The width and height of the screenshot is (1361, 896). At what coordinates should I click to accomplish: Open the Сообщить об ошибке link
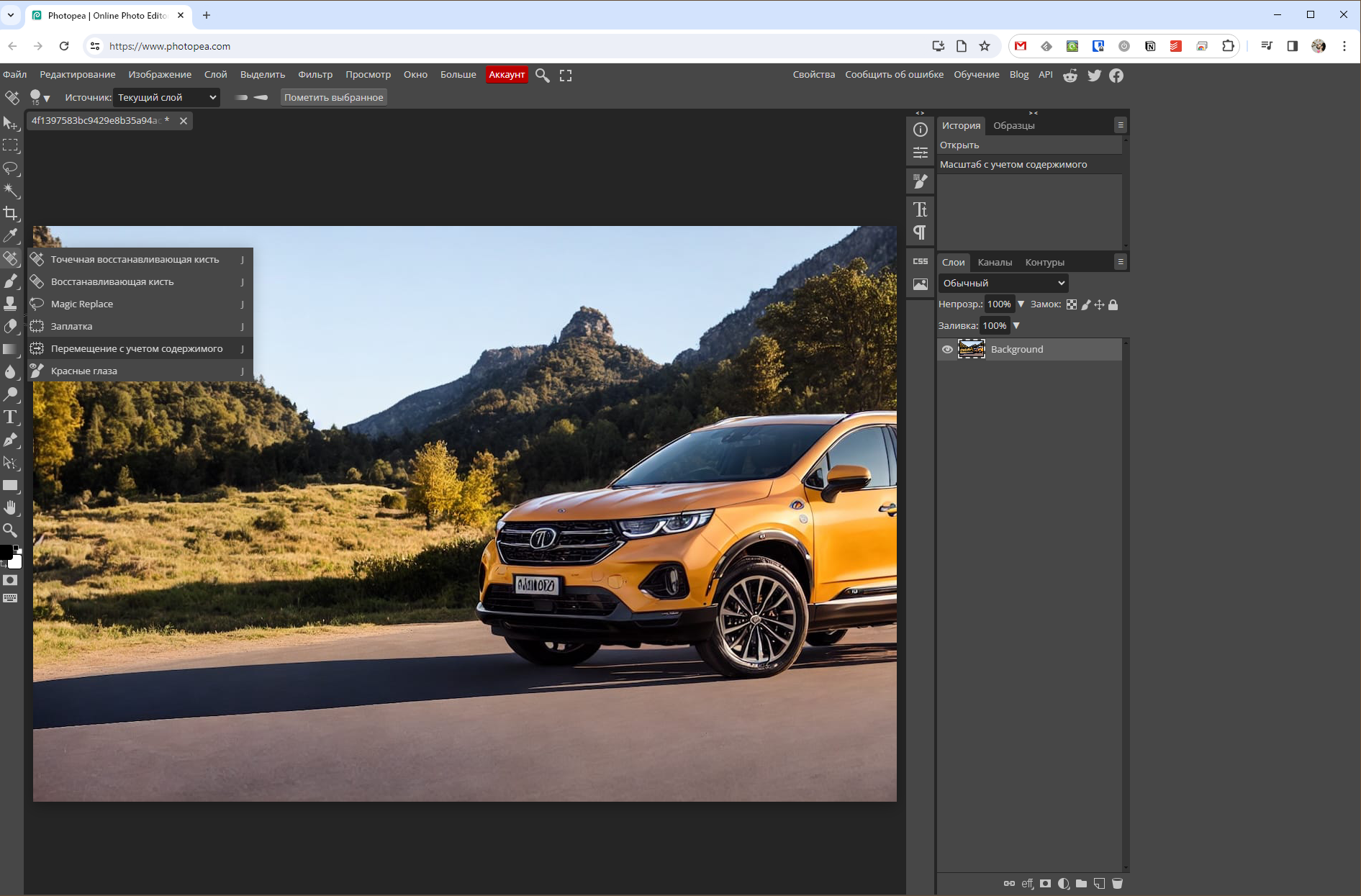pyautogui.click(x=894, y=75)
